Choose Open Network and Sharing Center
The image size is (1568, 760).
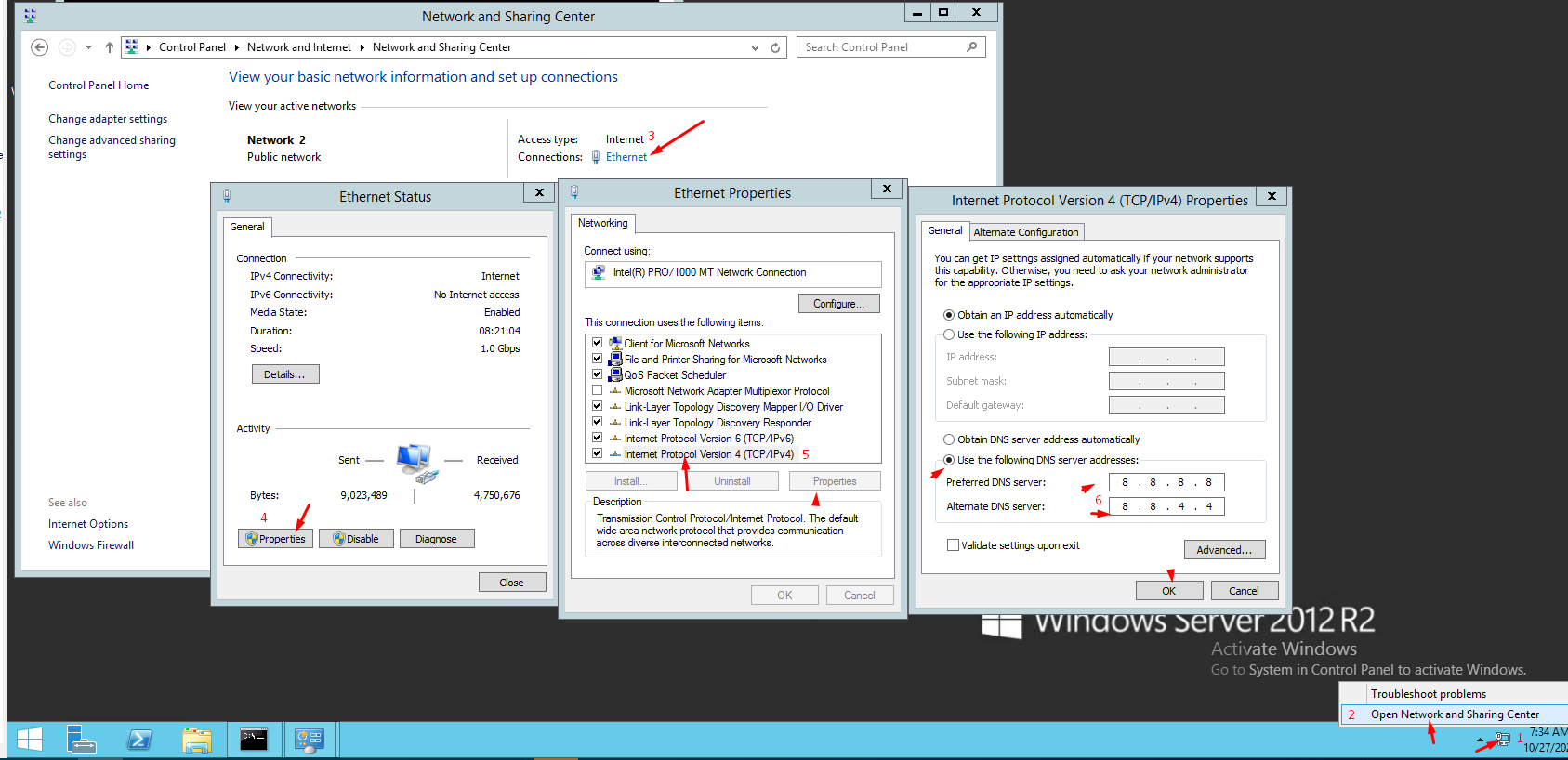tap(1455, 714)
